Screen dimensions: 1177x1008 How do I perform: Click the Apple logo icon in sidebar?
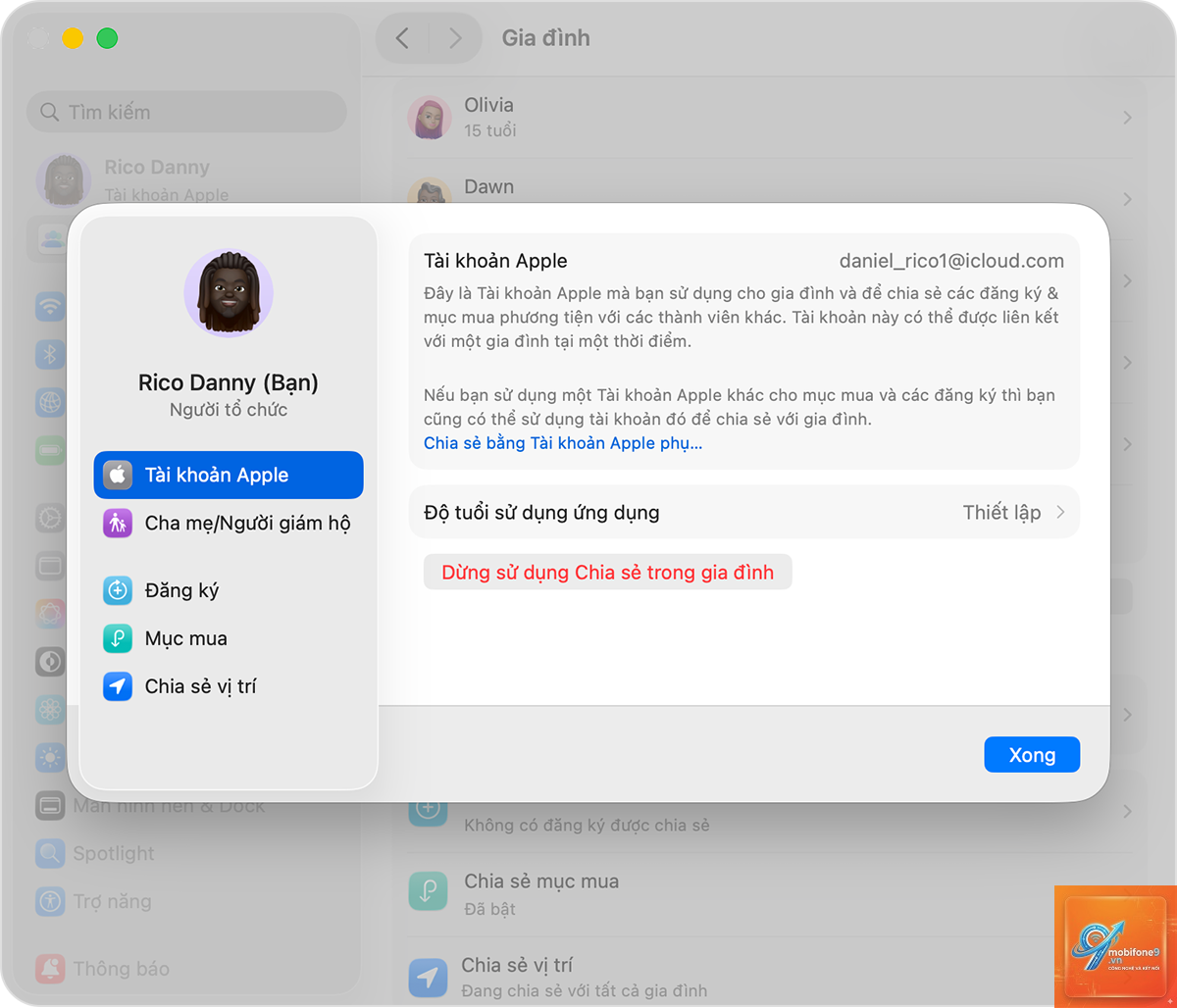(118, 475)
